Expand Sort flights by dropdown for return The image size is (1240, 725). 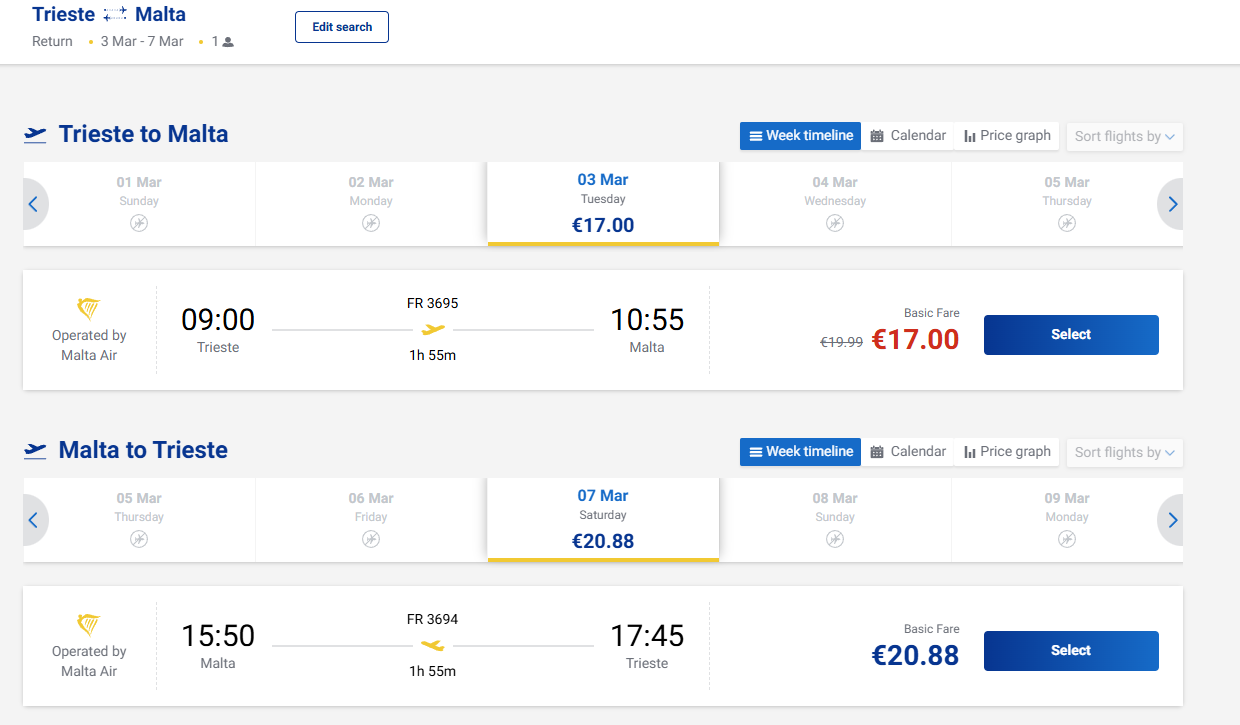(x=1124, y=452)
